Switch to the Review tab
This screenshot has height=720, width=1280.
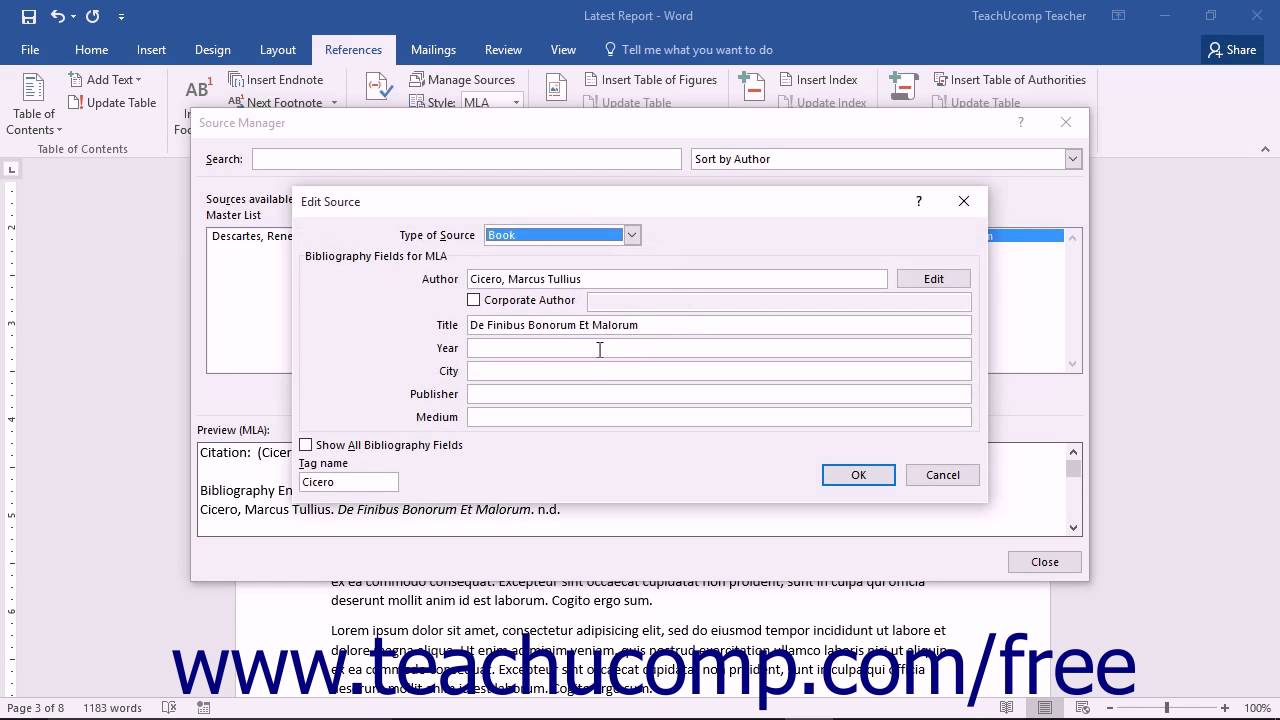[503, 50]
